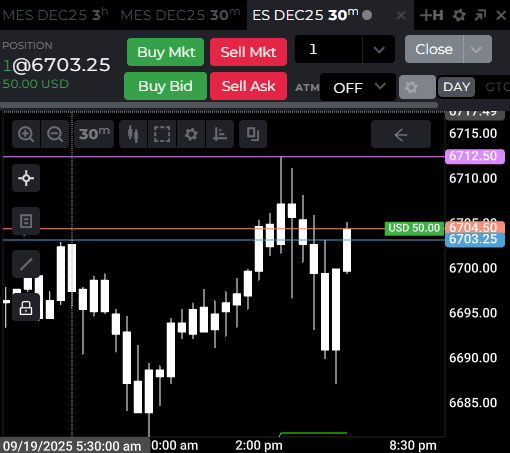510x453 pixels.
Task: Click the zoom in magnifier icon
Action: [x=26, y=134]
